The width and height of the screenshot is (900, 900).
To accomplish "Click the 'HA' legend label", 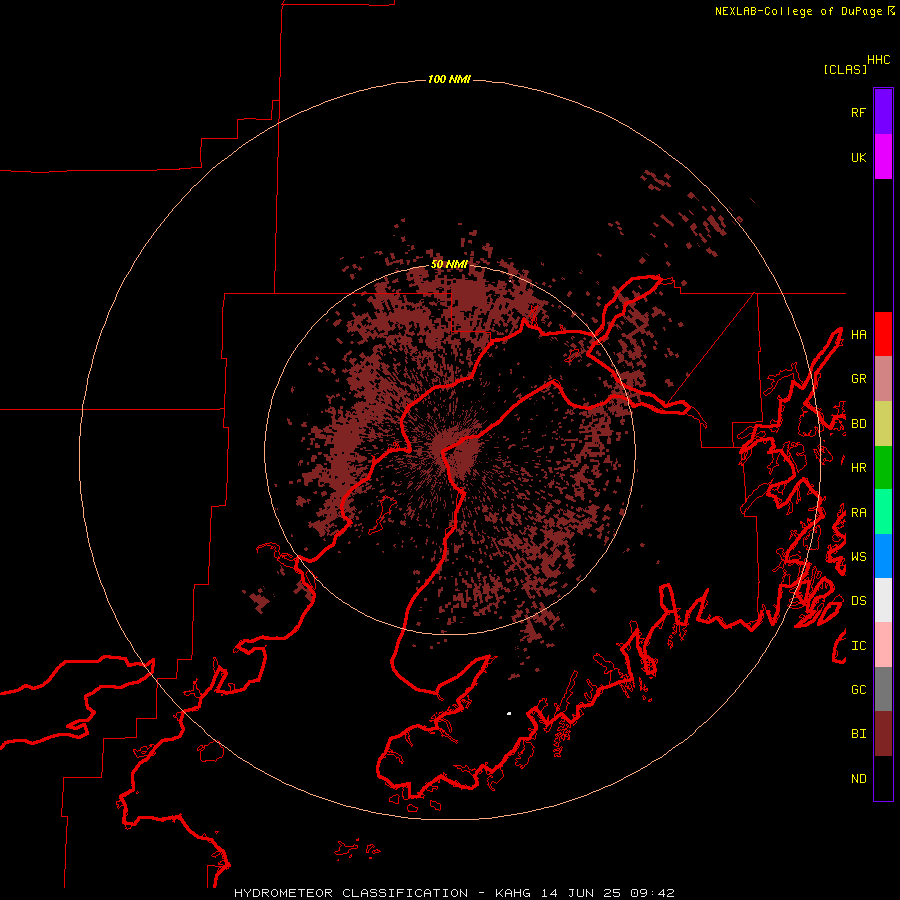I will pos(858,335).
